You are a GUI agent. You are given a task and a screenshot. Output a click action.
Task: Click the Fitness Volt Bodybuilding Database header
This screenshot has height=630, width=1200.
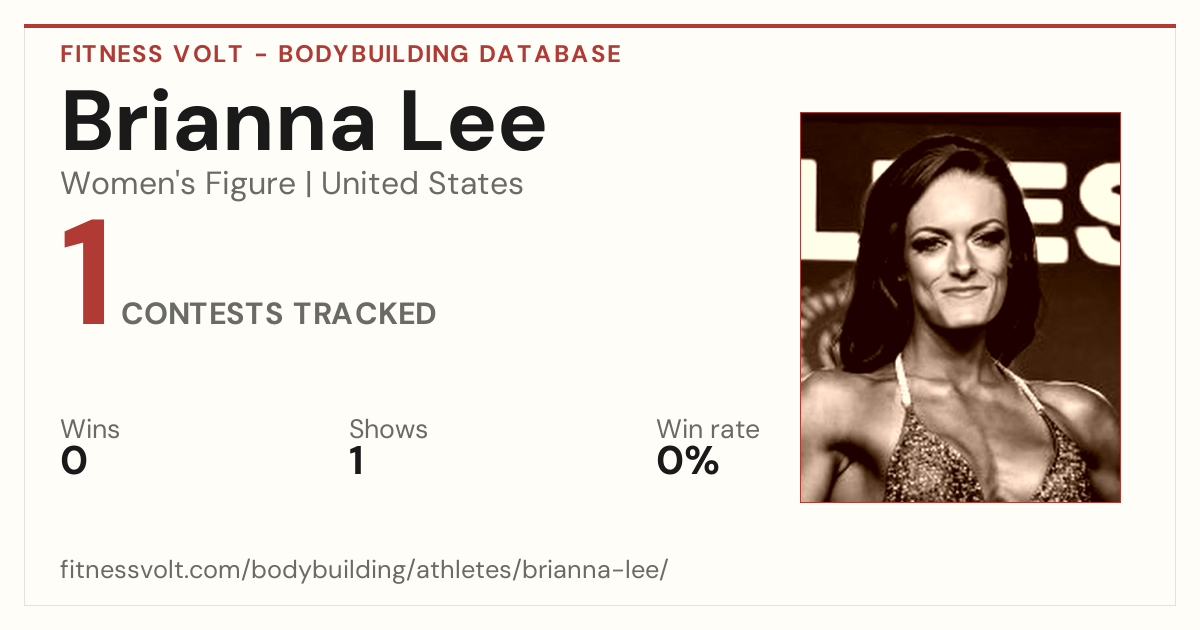point(341,54)
